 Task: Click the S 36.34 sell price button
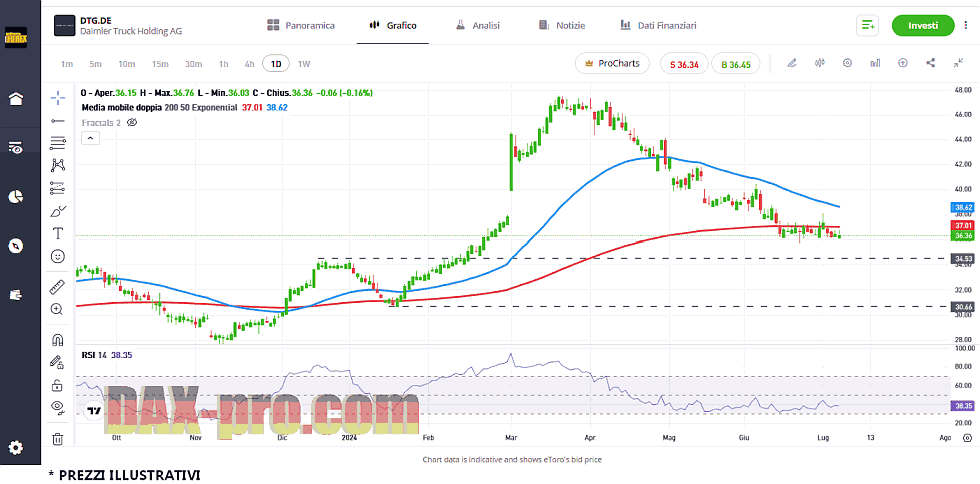684,64
